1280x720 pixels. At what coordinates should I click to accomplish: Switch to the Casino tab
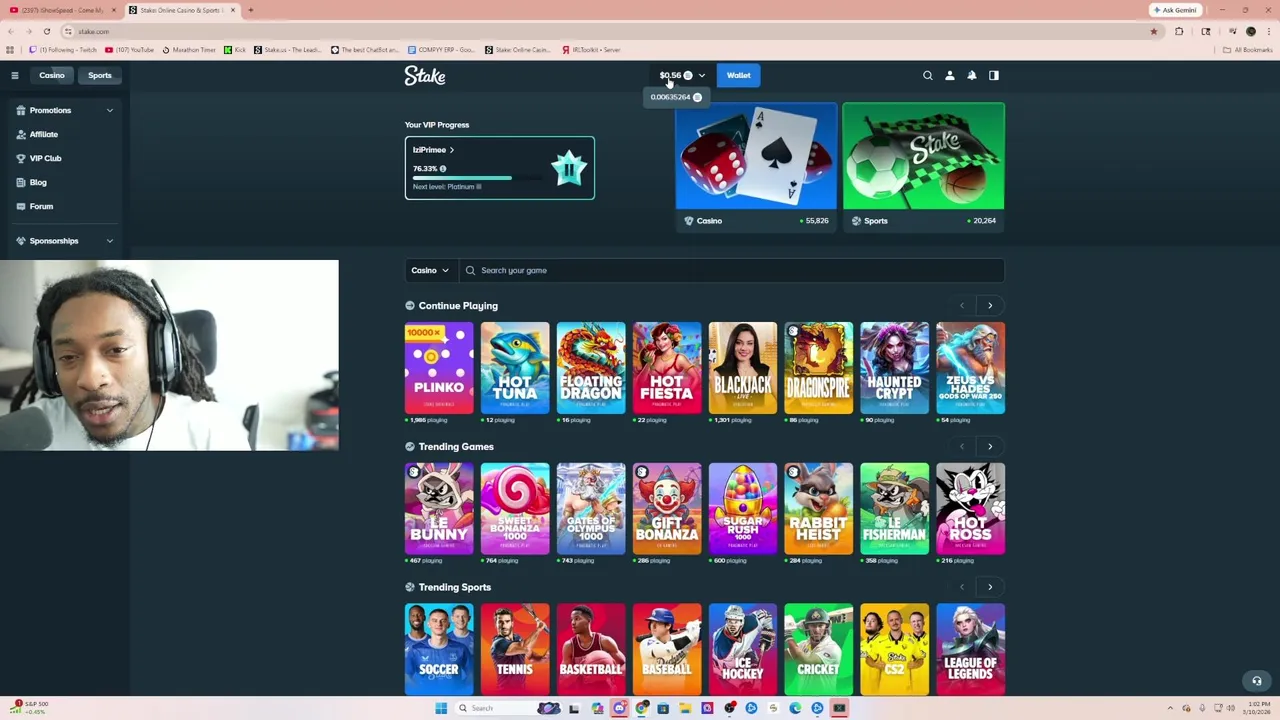pos(52,75)
